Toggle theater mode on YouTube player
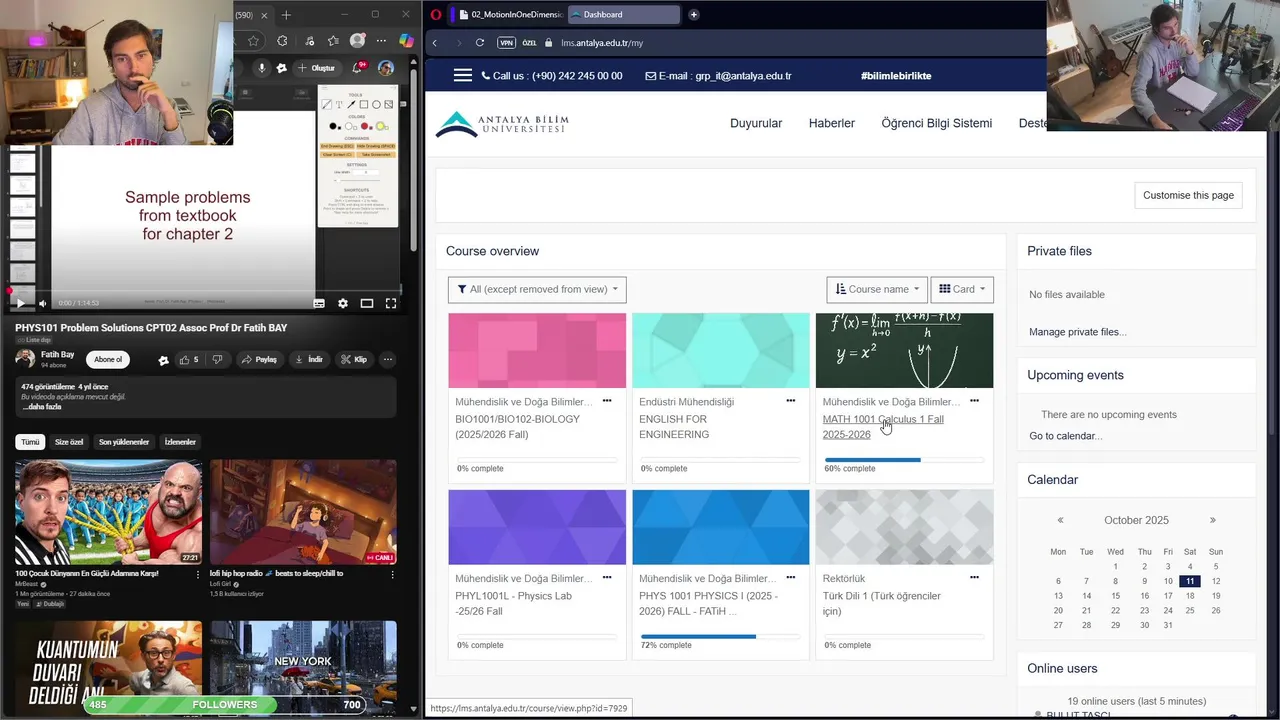Image resolution: width=1280 pixels, height=720 pixels. [367, 303]
